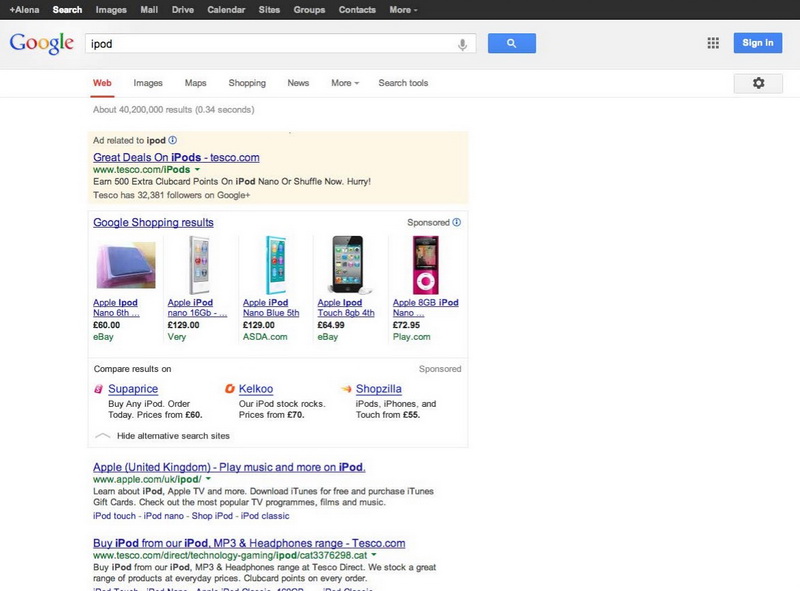This screenshot has height=591, width=800.
Task: Open Drive in the top bar
Action: 183,10
